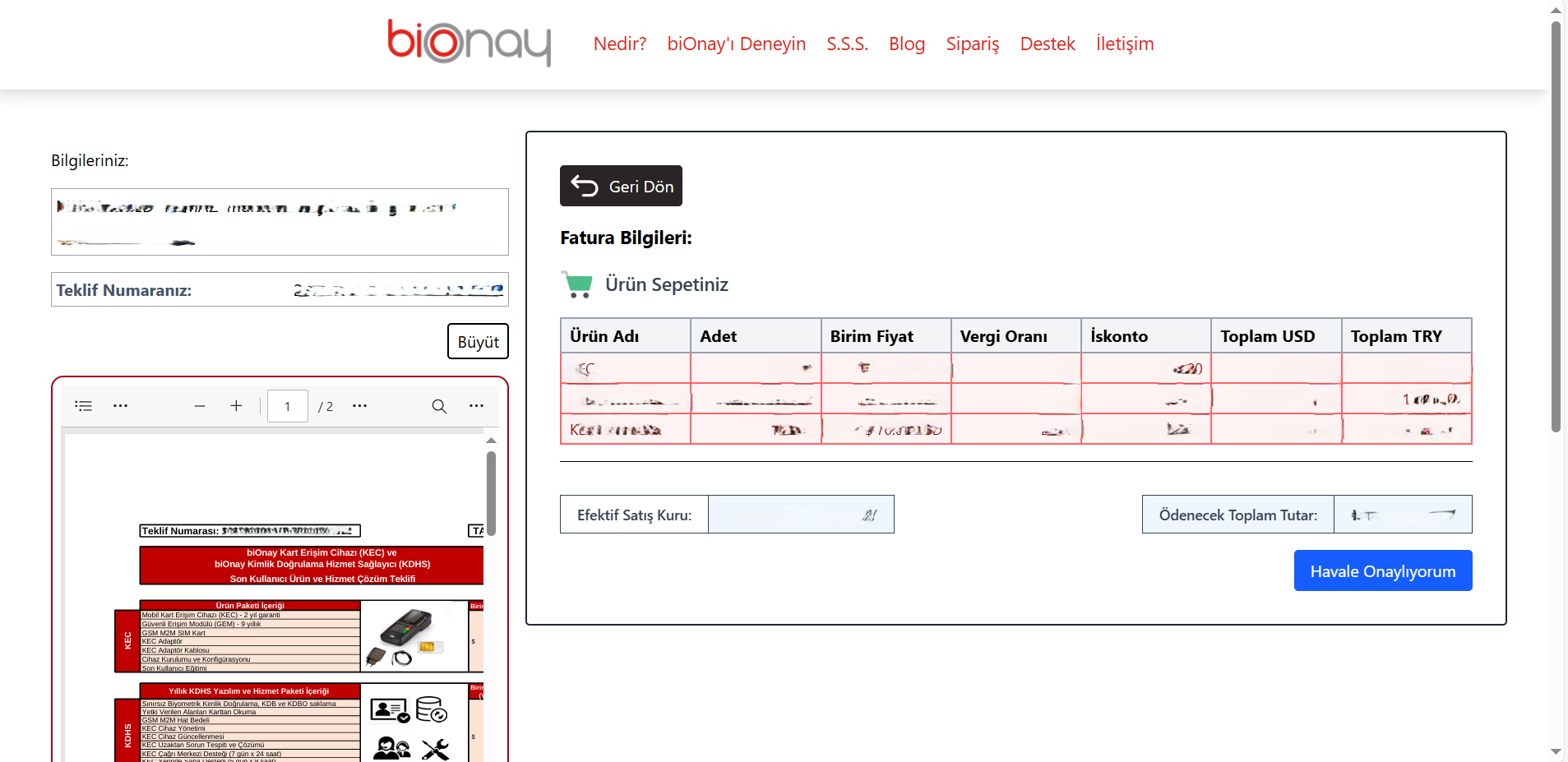The width and height of the screenshot is (1568, 762).
Task: Click the PDF viewer vertical scrollbar
Action: (x=491, y=493)
